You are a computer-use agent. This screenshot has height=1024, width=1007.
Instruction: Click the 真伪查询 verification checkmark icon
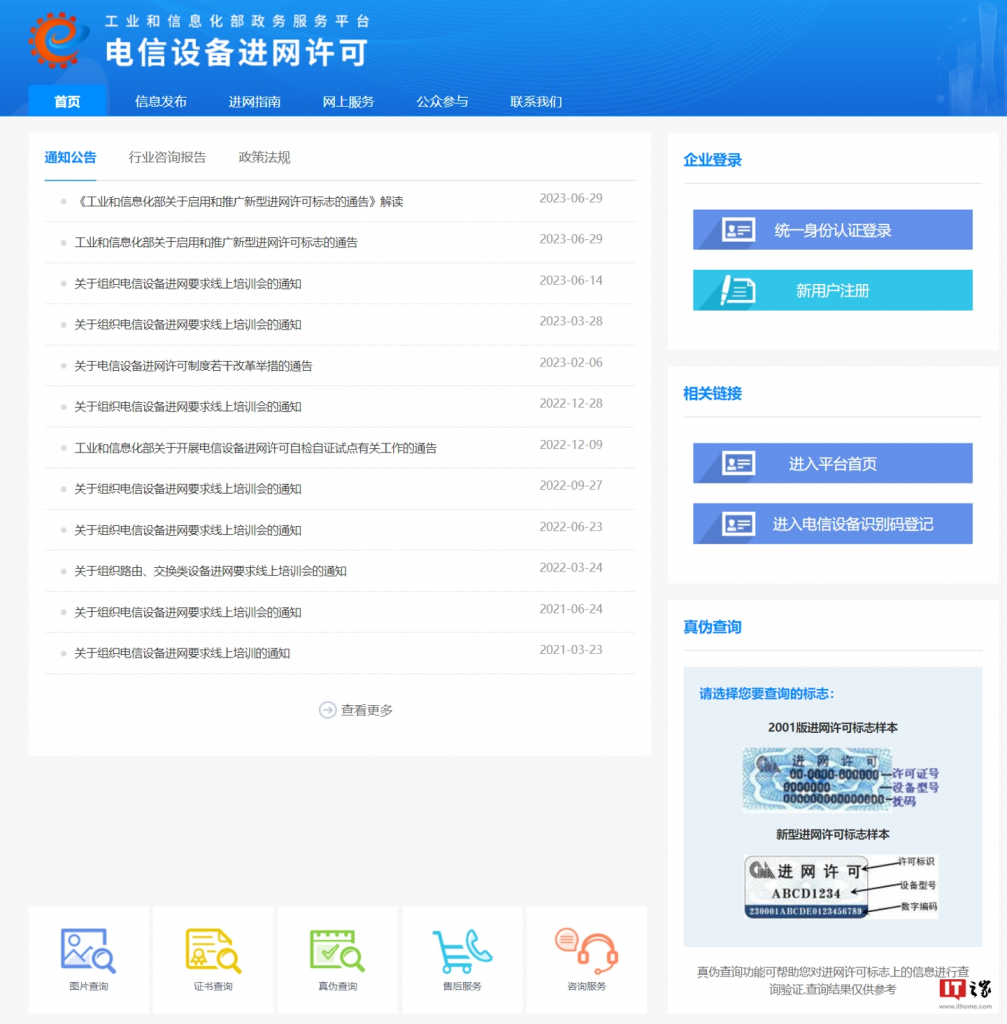coord(337,950)
